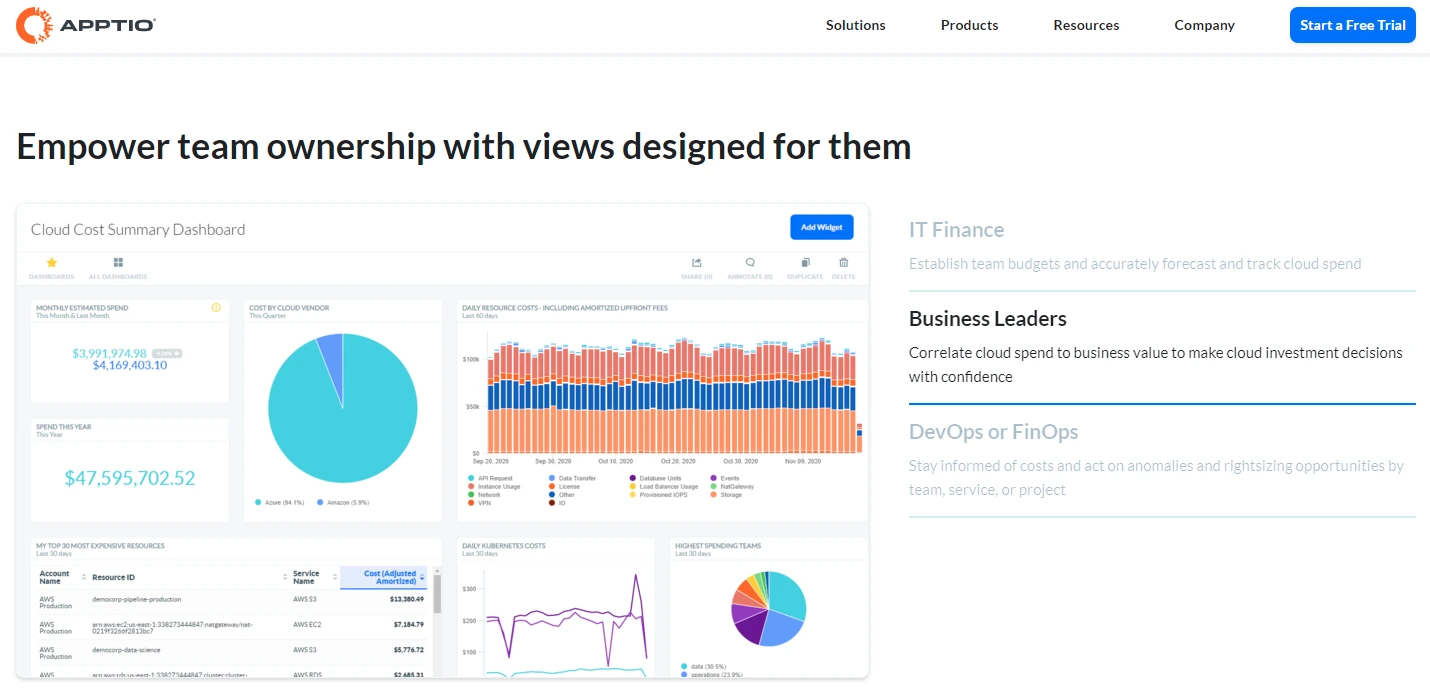Open the Solutions menu
The width and height of the screenshot is (1430, 700).
(x=855, y=25)
